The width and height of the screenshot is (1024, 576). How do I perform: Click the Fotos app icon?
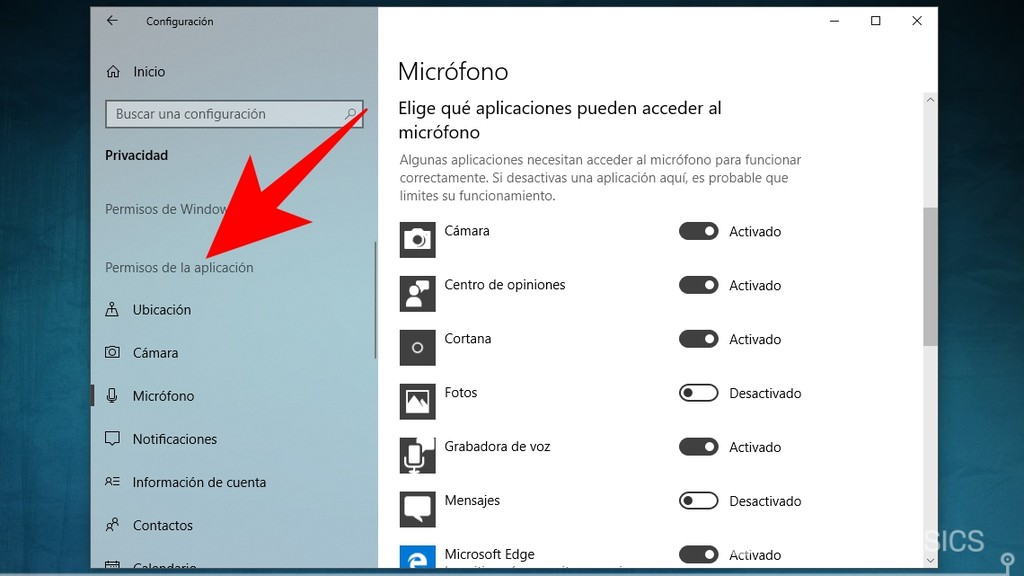[x=417, y=401]
